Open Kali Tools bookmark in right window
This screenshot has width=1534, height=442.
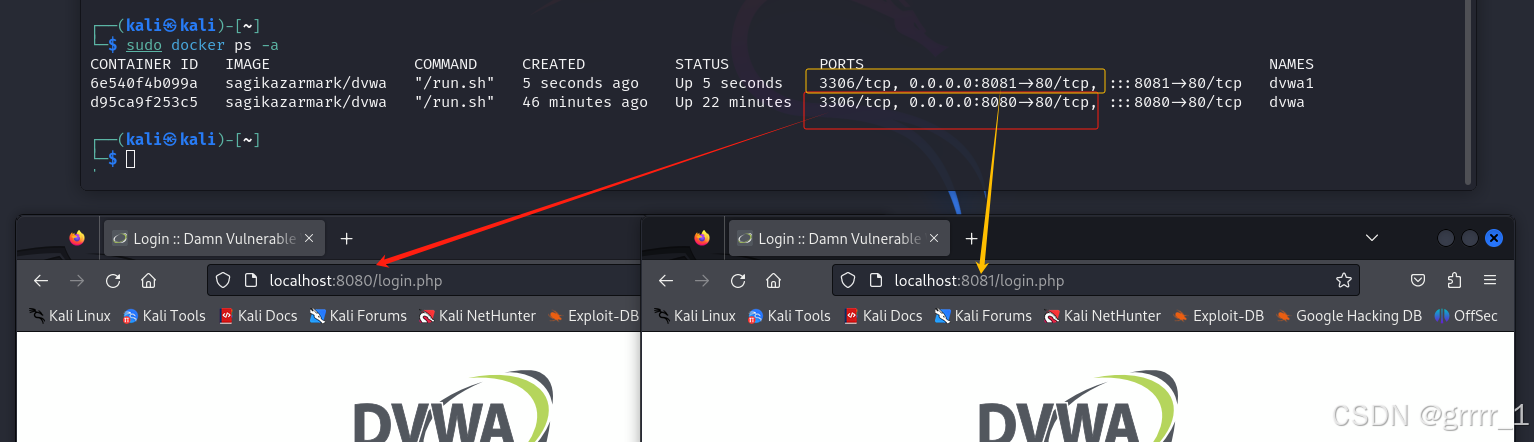789,316
